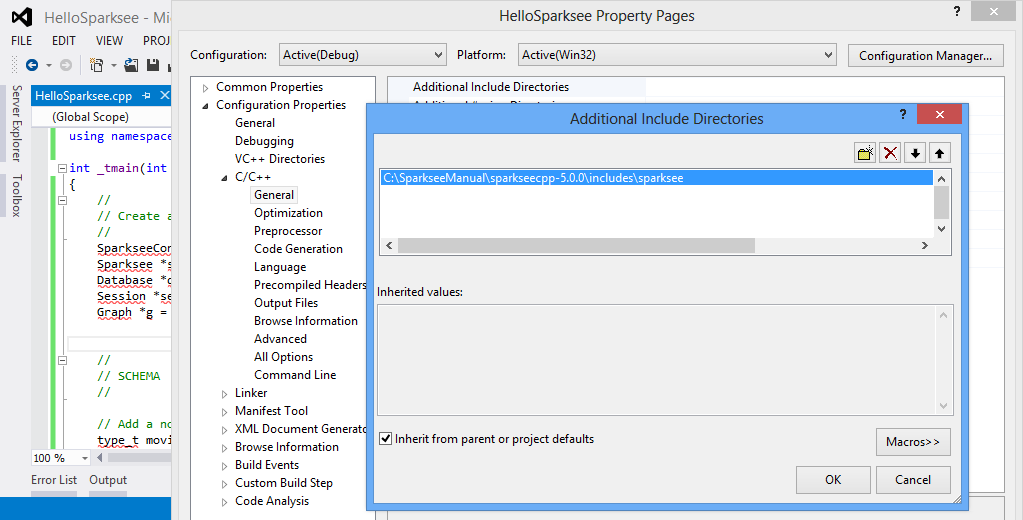Click the right arrow of include list horizontal scrollbar

pos(924,245)
